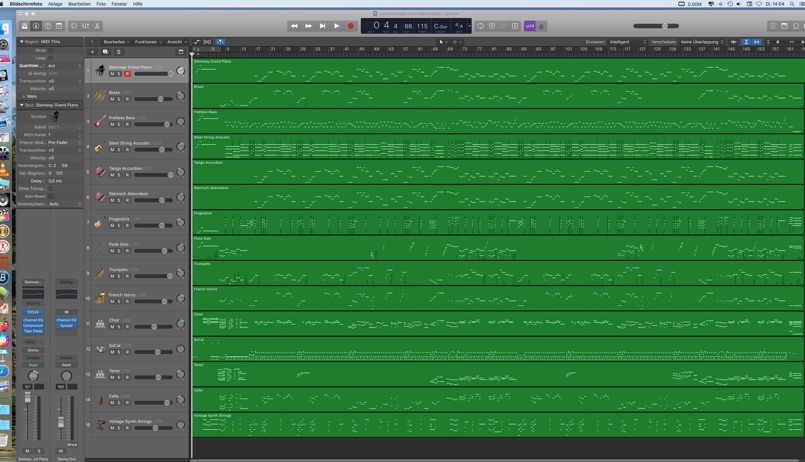The image size is (805, 462).
Task: Click the Cello track icon
Action: tap(100, 399)
